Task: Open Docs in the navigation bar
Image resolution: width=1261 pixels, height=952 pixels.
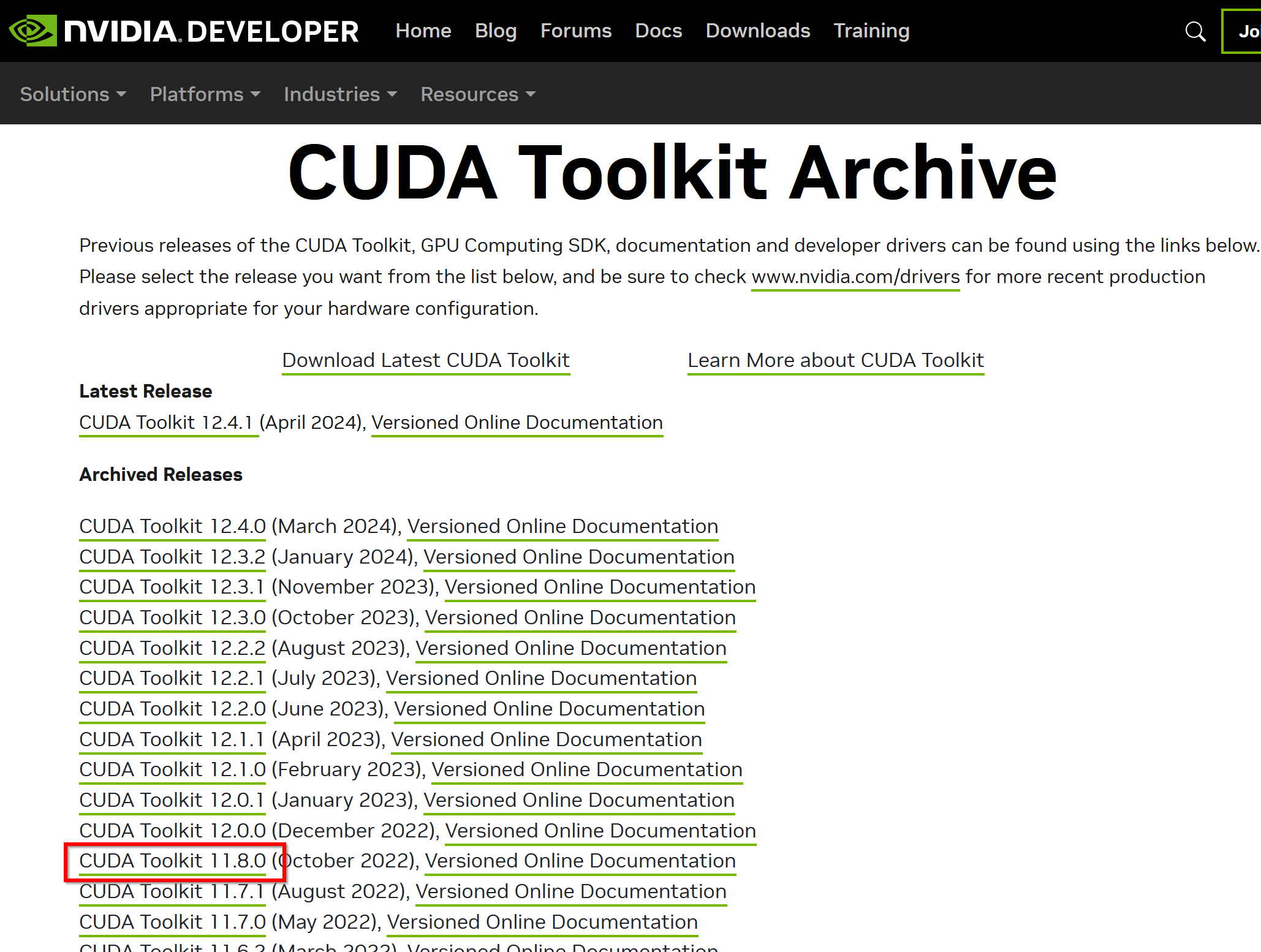Action: [x=659, y=31]
